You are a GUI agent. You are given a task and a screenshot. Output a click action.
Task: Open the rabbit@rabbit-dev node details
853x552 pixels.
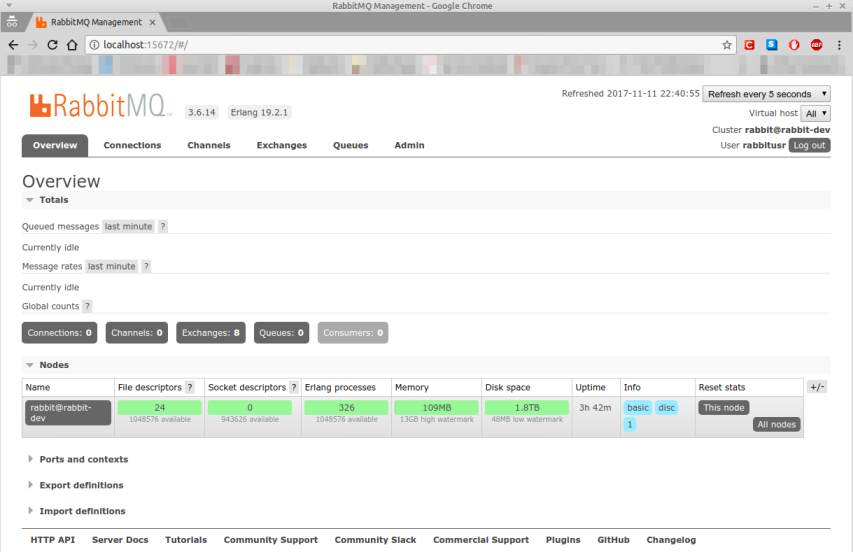pyautogui.click(x=68, y=413)
